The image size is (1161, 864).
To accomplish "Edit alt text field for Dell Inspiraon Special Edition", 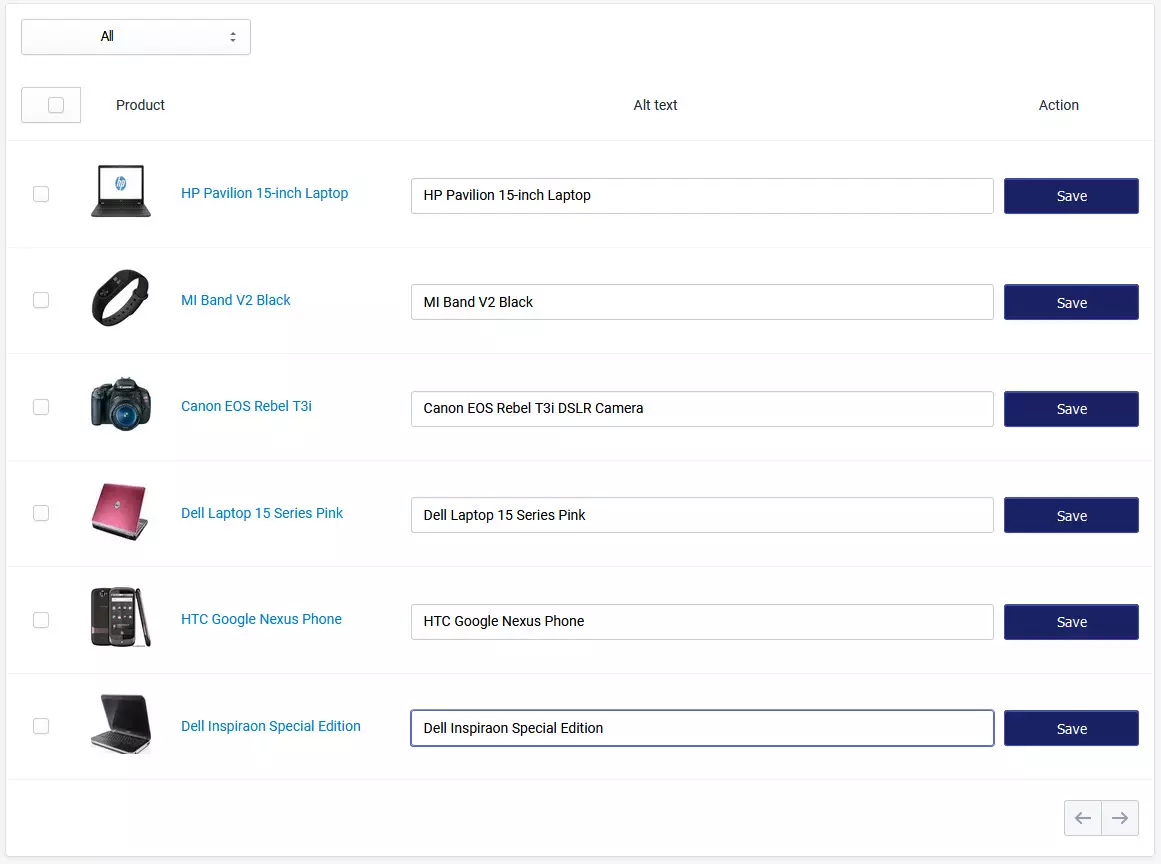I will (702, 729).
